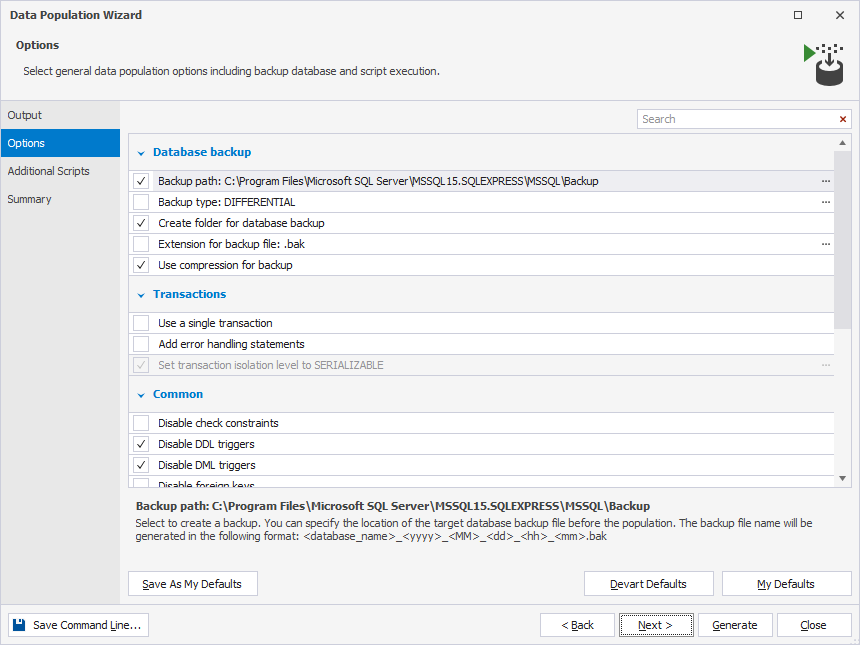The width and height of the screenshot is (860, 645).
Task: Click the Close button at bottom
Action: click(x=813, y=625)
